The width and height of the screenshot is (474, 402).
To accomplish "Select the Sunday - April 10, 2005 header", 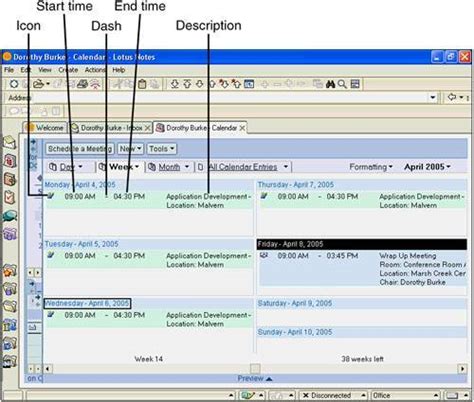I will tap(362, 332).
